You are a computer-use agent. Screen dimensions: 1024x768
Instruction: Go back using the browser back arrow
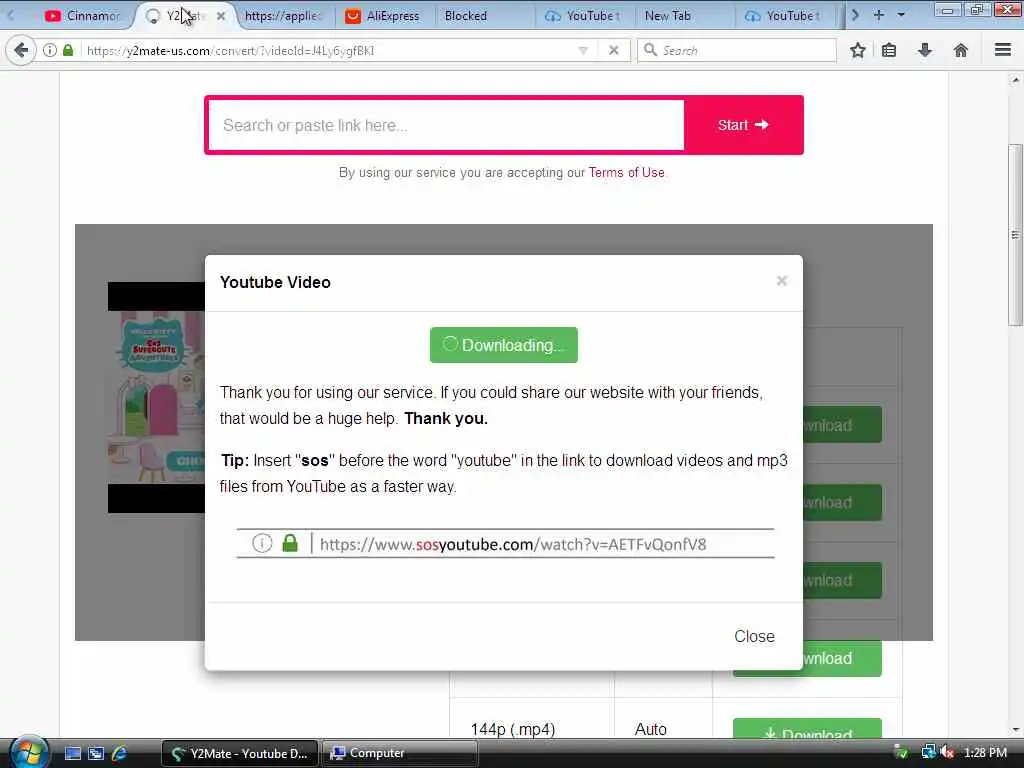tap(21, 50)
